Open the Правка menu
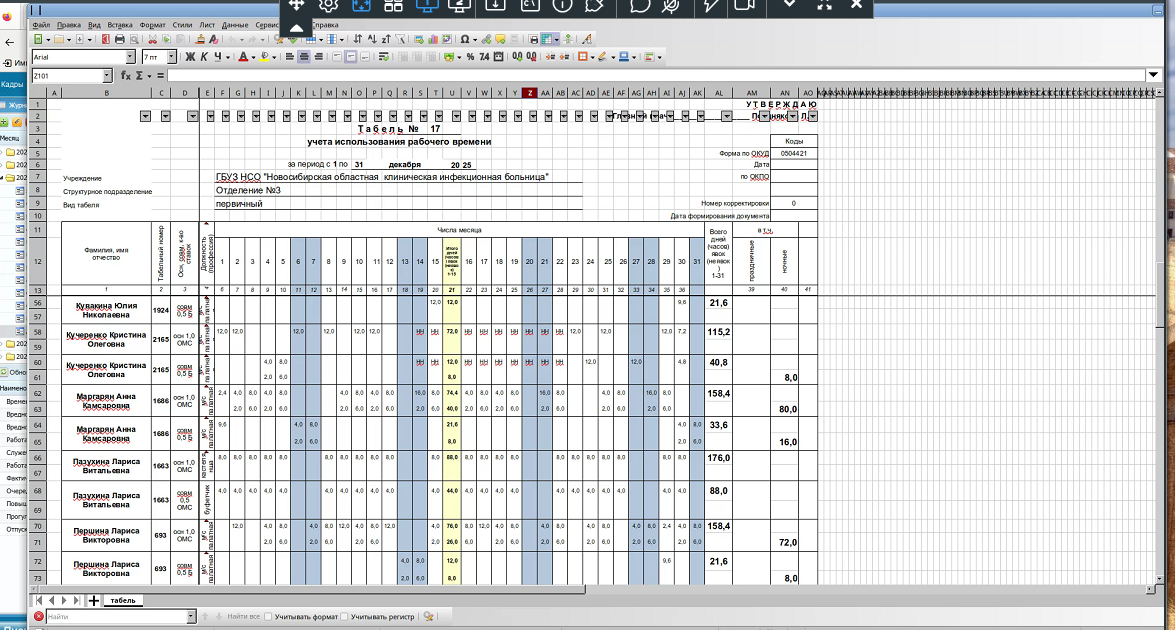This screenshot has width=1175, height=630. [x=69, y=25]
